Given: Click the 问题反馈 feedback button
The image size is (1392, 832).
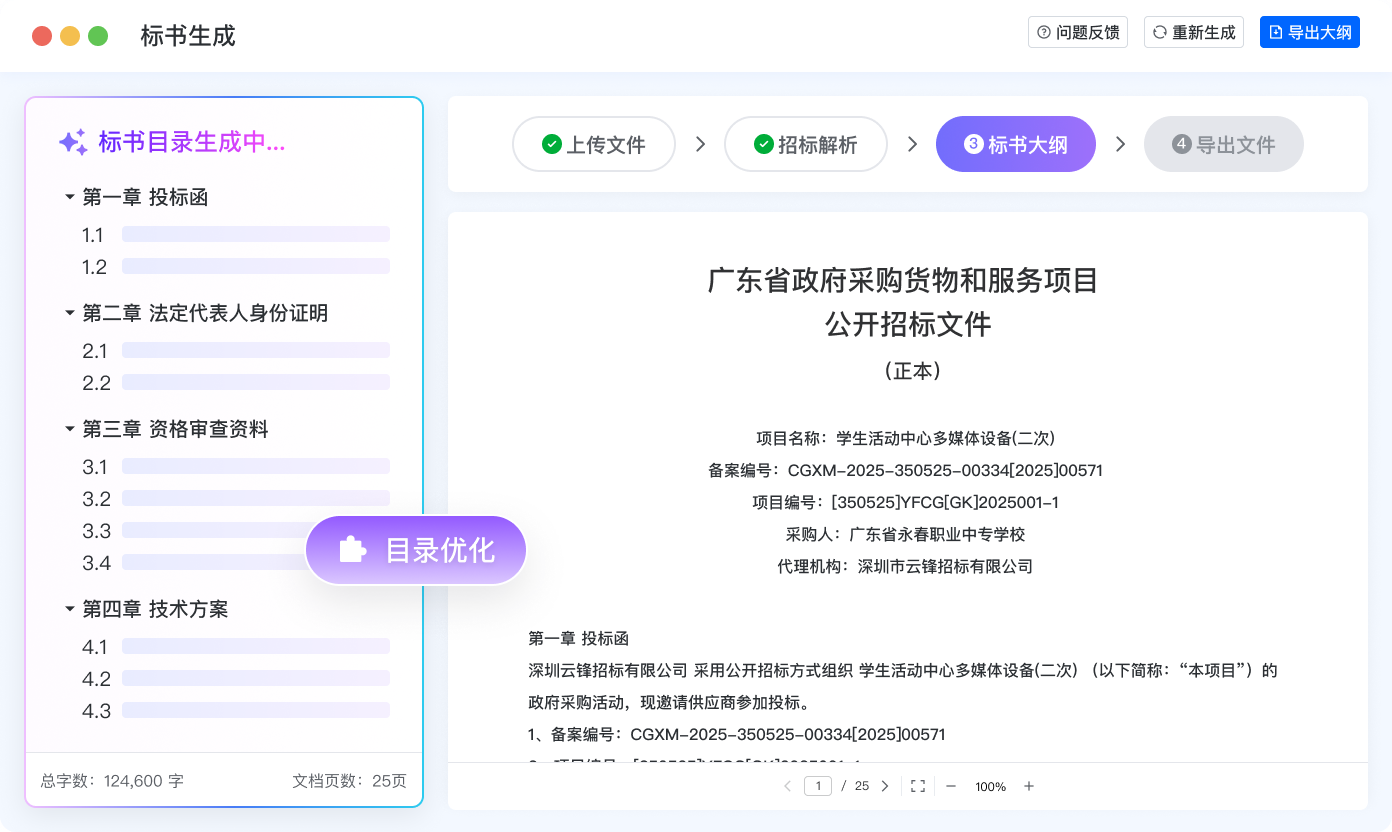Looking at the screenshot, I should point(1078,32).
